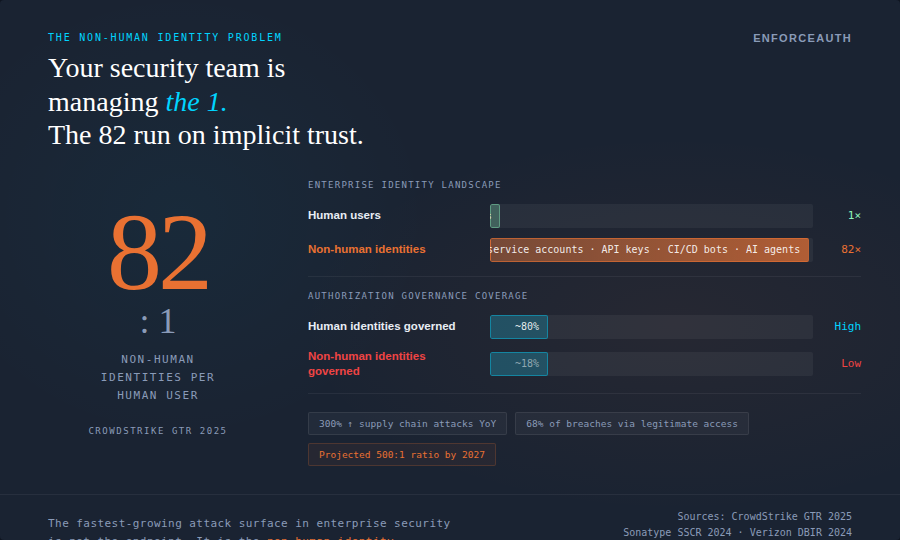Click '68% of breaches via legitimate access' chip
The image size is (900, 540).
(x=631, y=424)
